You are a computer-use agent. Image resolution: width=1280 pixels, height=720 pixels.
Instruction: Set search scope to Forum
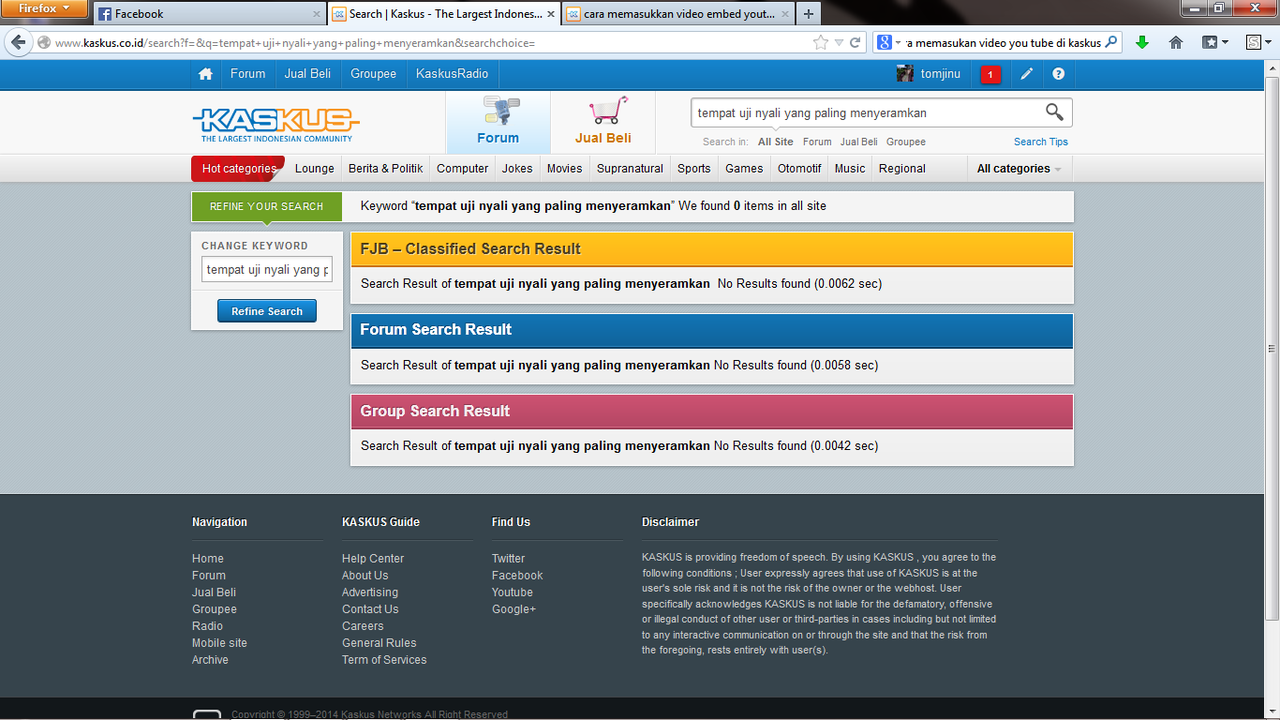(817, 142)
